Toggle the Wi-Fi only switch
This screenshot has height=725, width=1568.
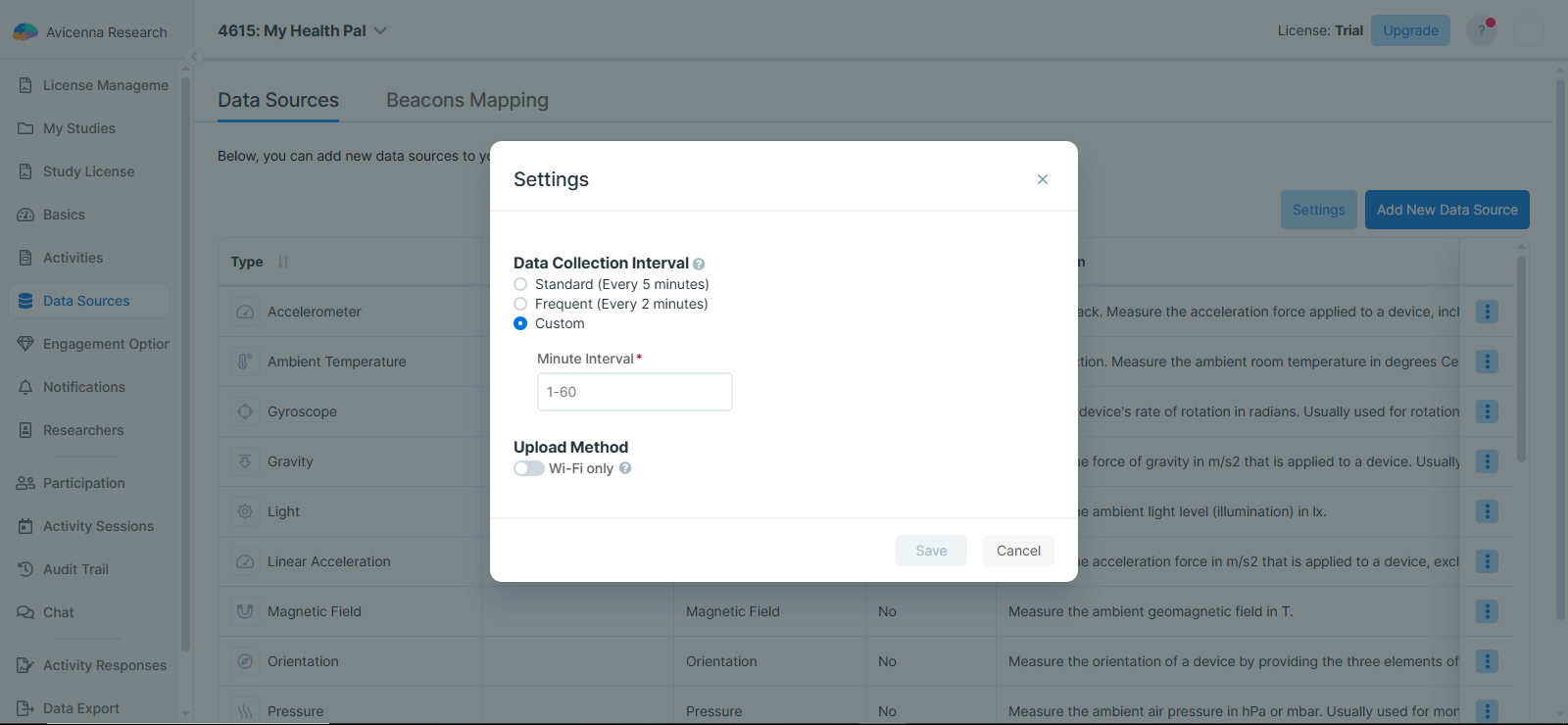529,468
